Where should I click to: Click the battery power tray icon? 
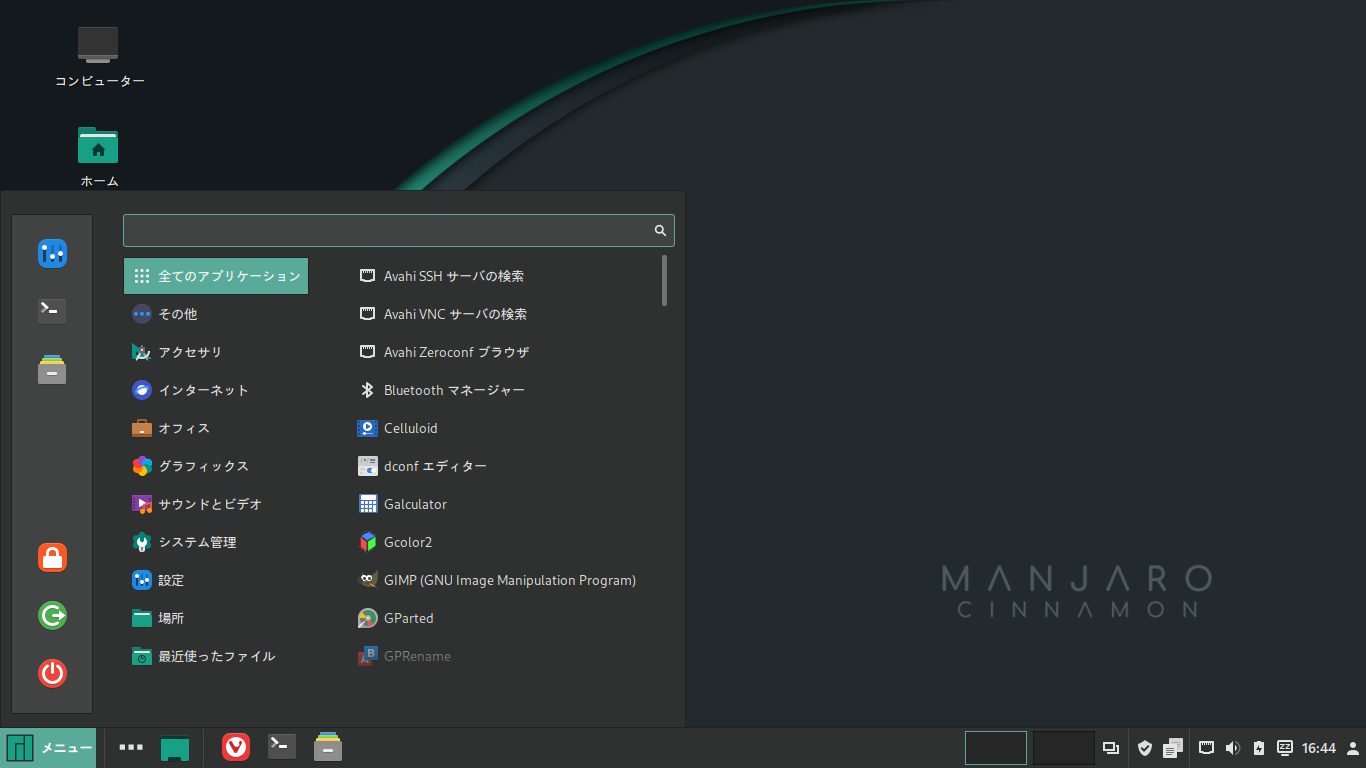pyautogui.click(x=1259, y=748)
